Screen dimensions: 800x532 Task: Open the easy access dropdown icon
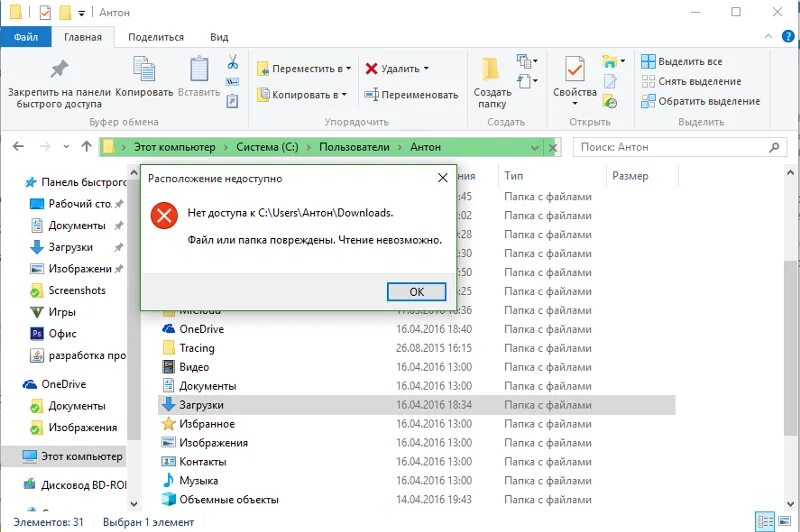coord(527,81)
